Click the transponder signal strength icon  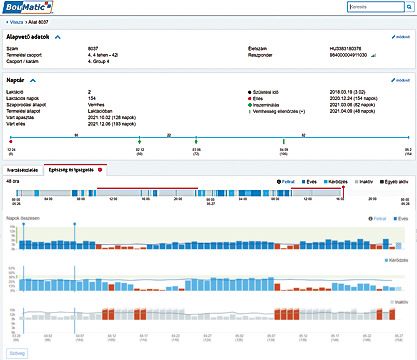point(373,55)
